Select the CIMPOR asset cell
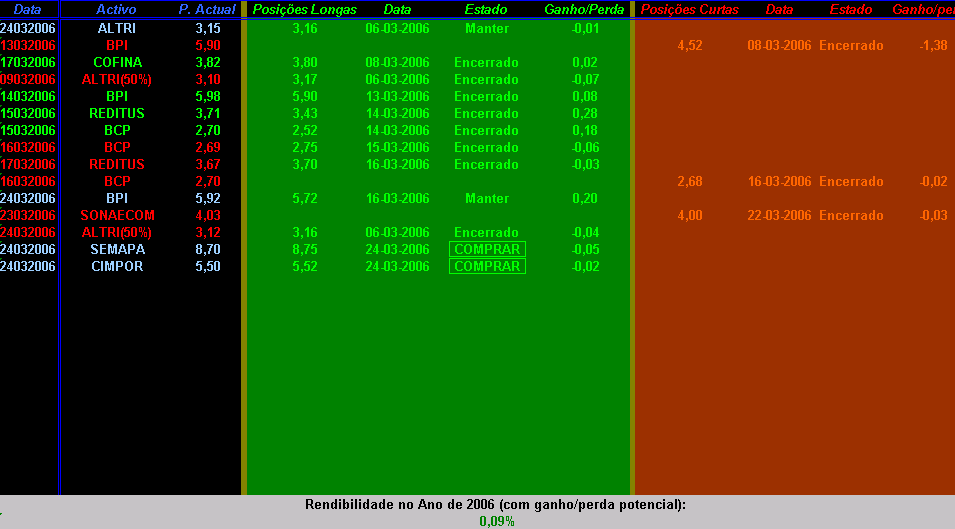This screenshot has height=529, width=955. (x=118, y=266)
